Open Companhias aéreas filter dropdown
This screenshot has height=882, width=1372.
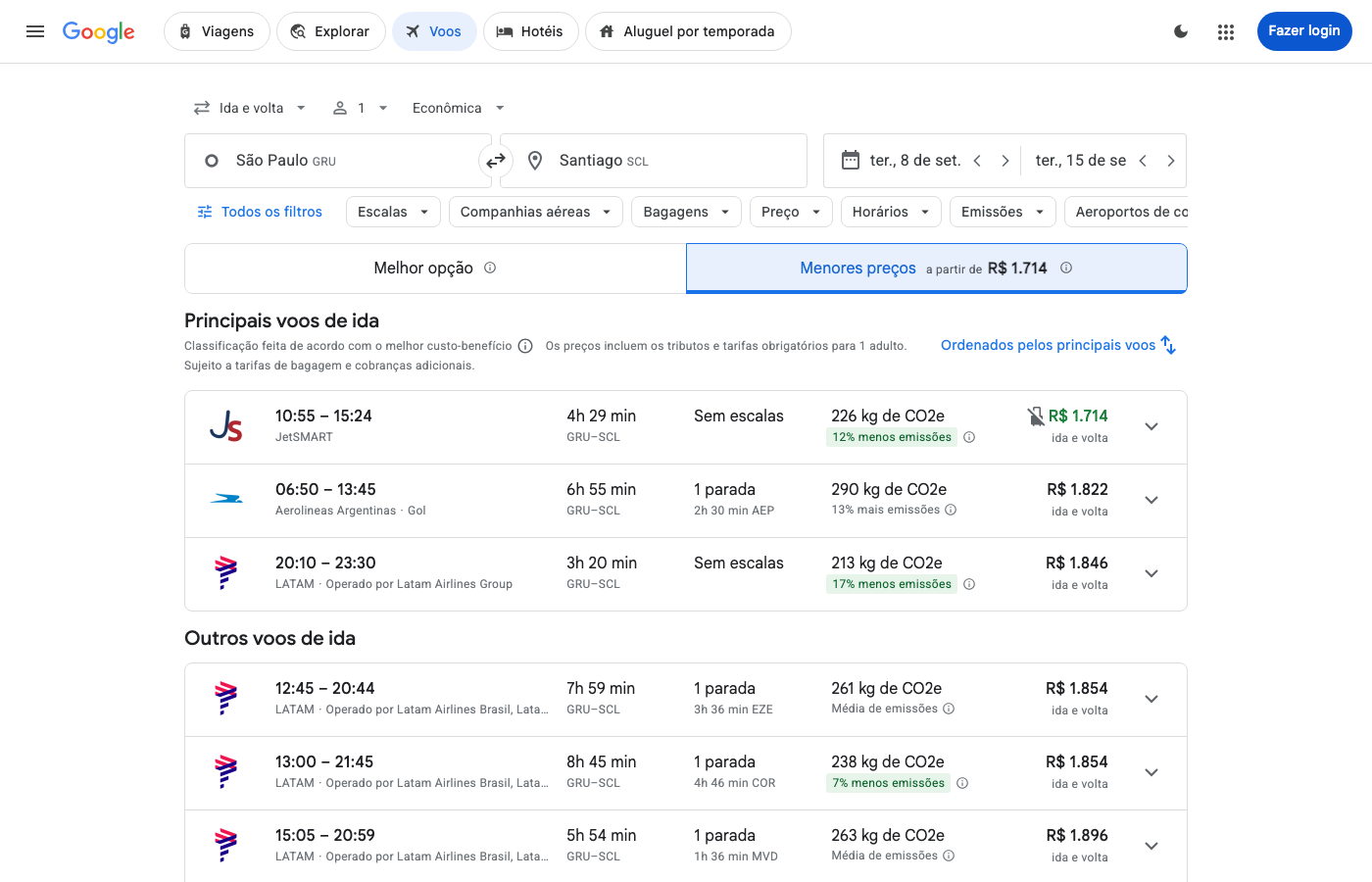536,212
